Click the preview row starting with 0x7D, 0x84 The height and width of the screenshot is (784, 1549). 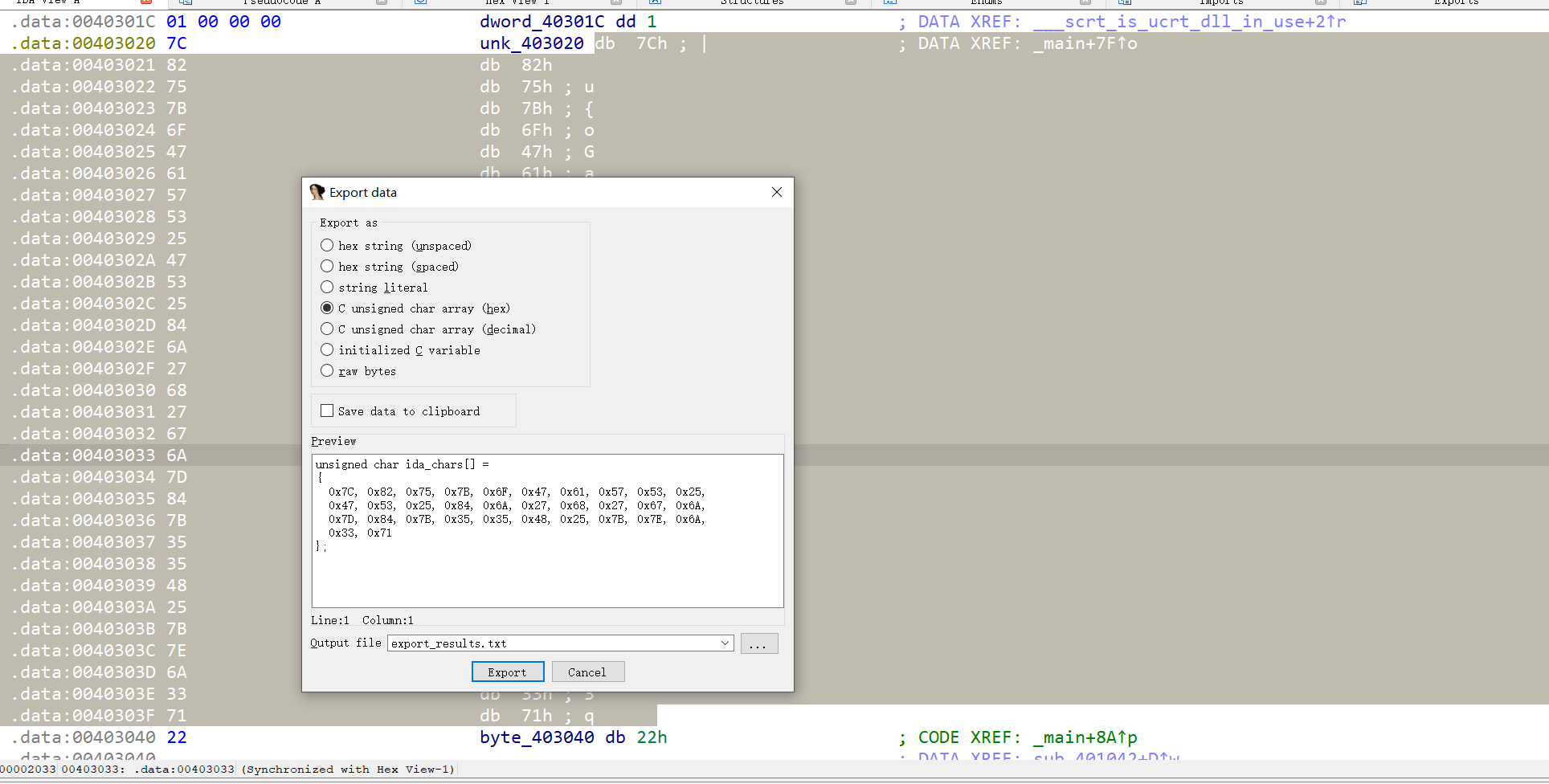point(517,519)
